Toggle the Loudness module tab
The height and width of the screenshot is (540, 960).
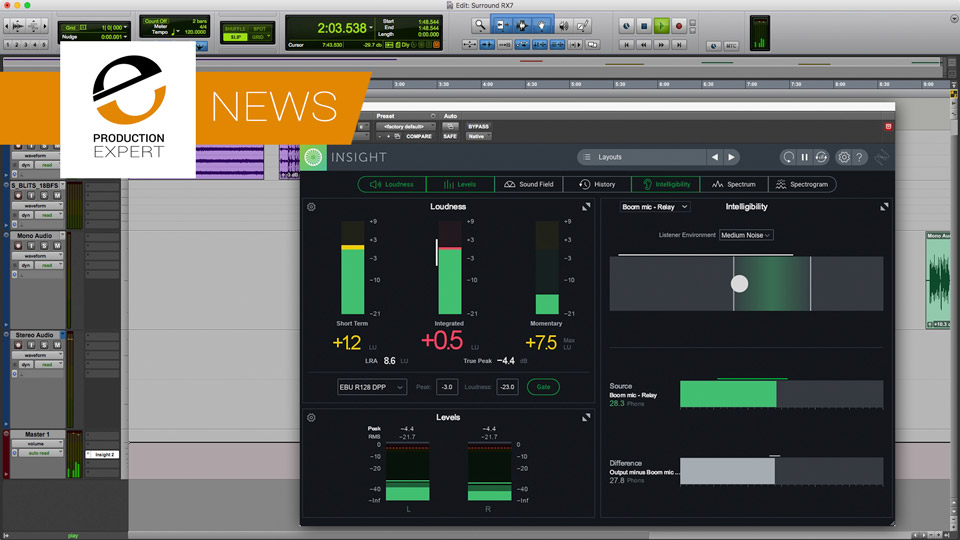[x=392, y=184]
